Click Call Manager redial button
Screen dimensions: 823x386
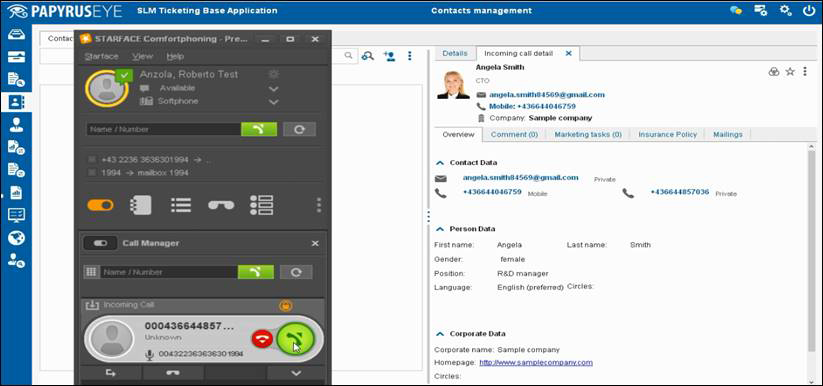296,272
